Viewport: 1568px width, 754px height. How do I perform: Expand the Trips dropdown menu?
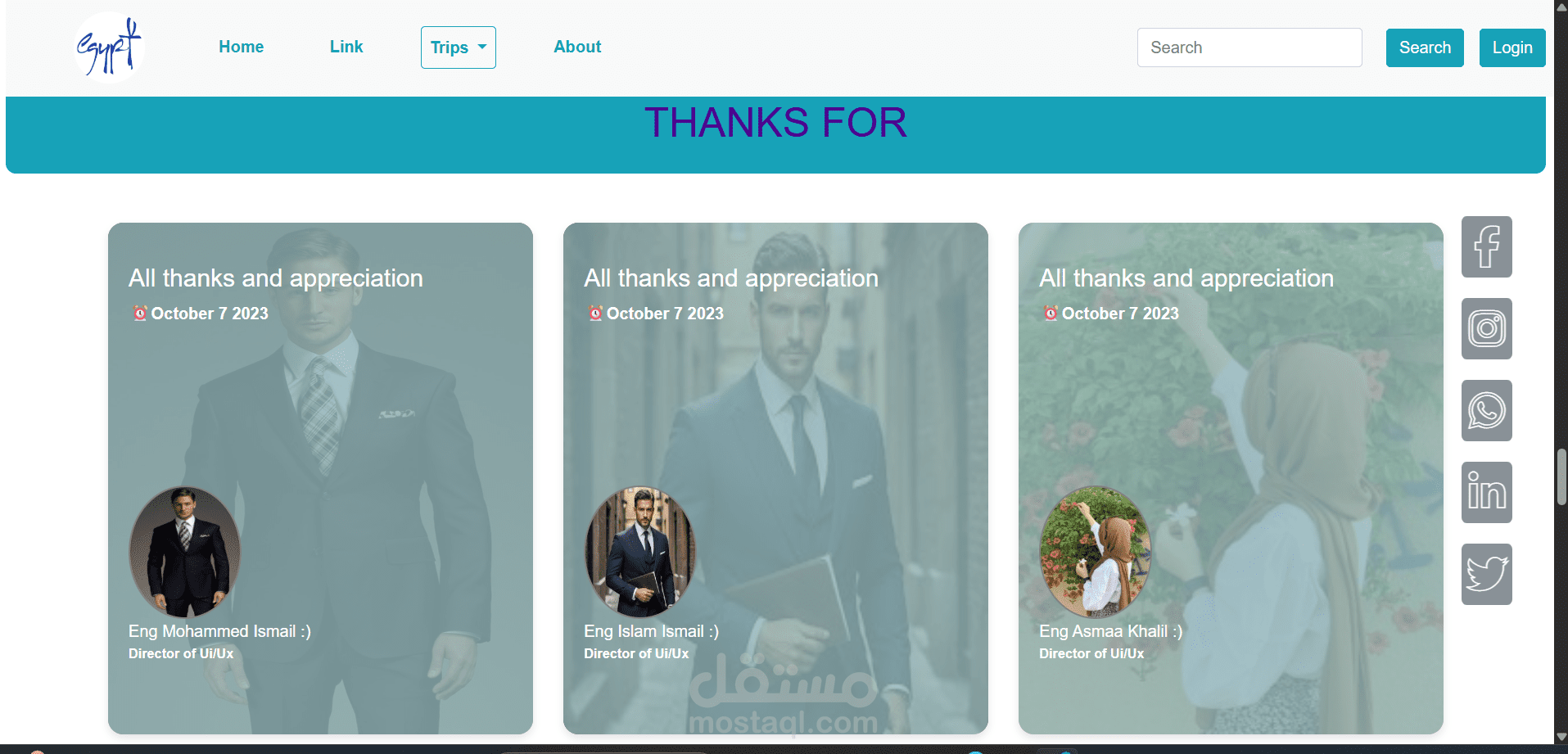[x=458, y=47]
